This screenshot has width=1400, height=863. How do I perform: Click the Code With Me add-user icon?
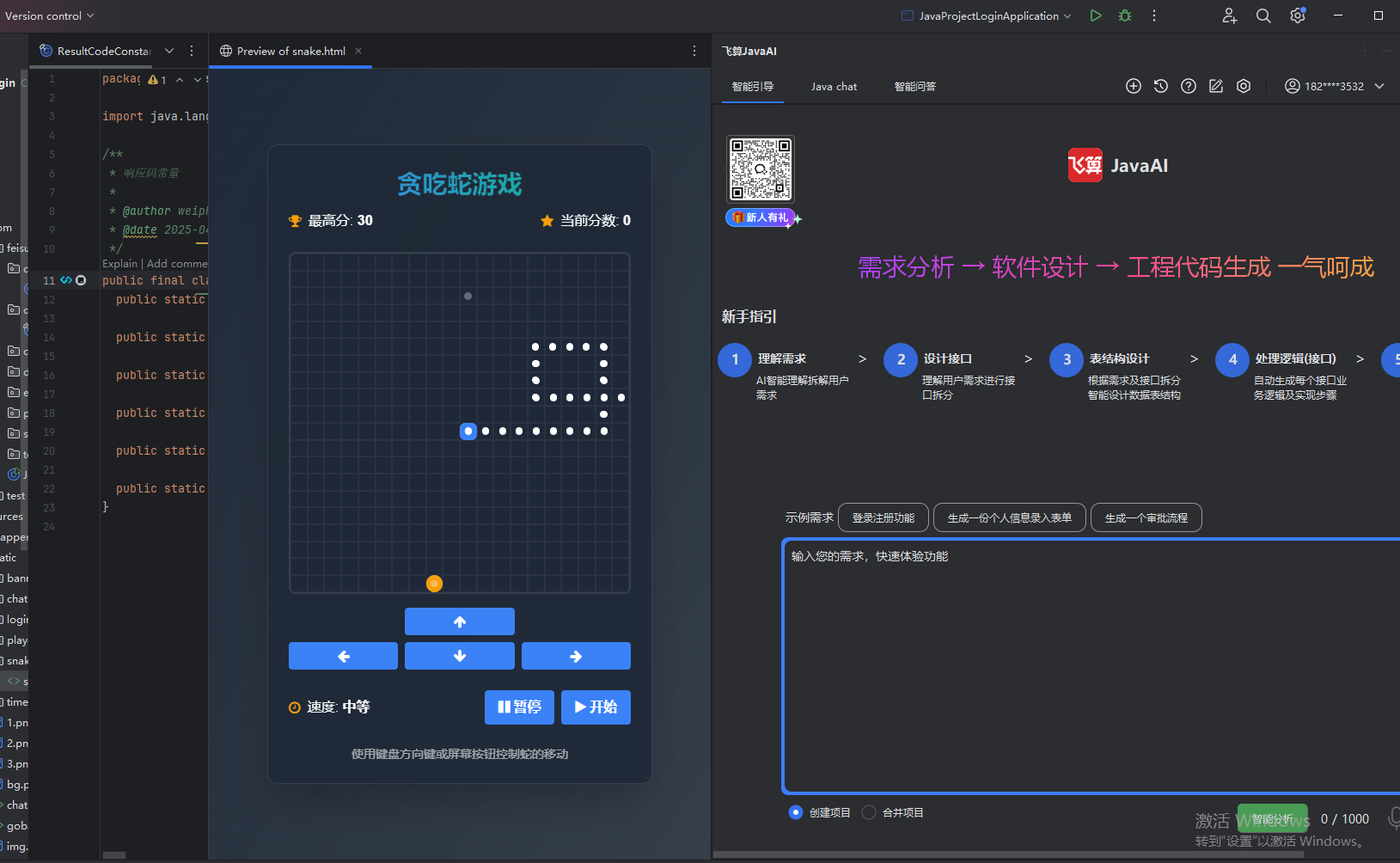[x=1230, y=15]
